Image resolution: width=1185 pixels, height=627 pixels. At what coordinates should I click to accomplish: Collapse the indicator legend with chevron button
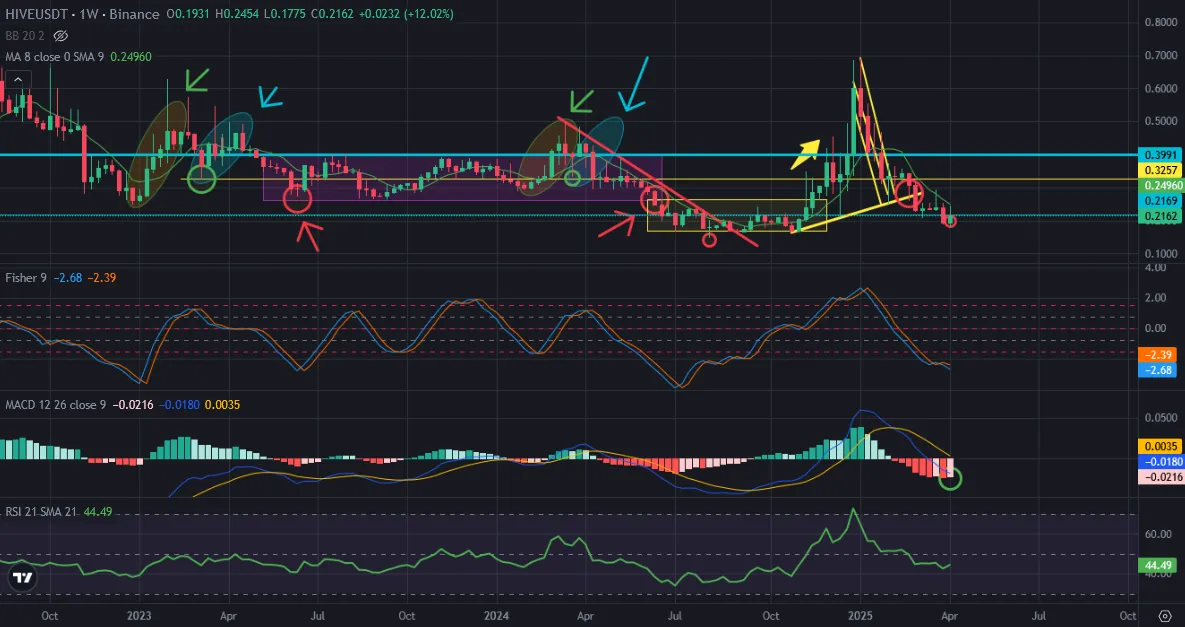[18, 79]
